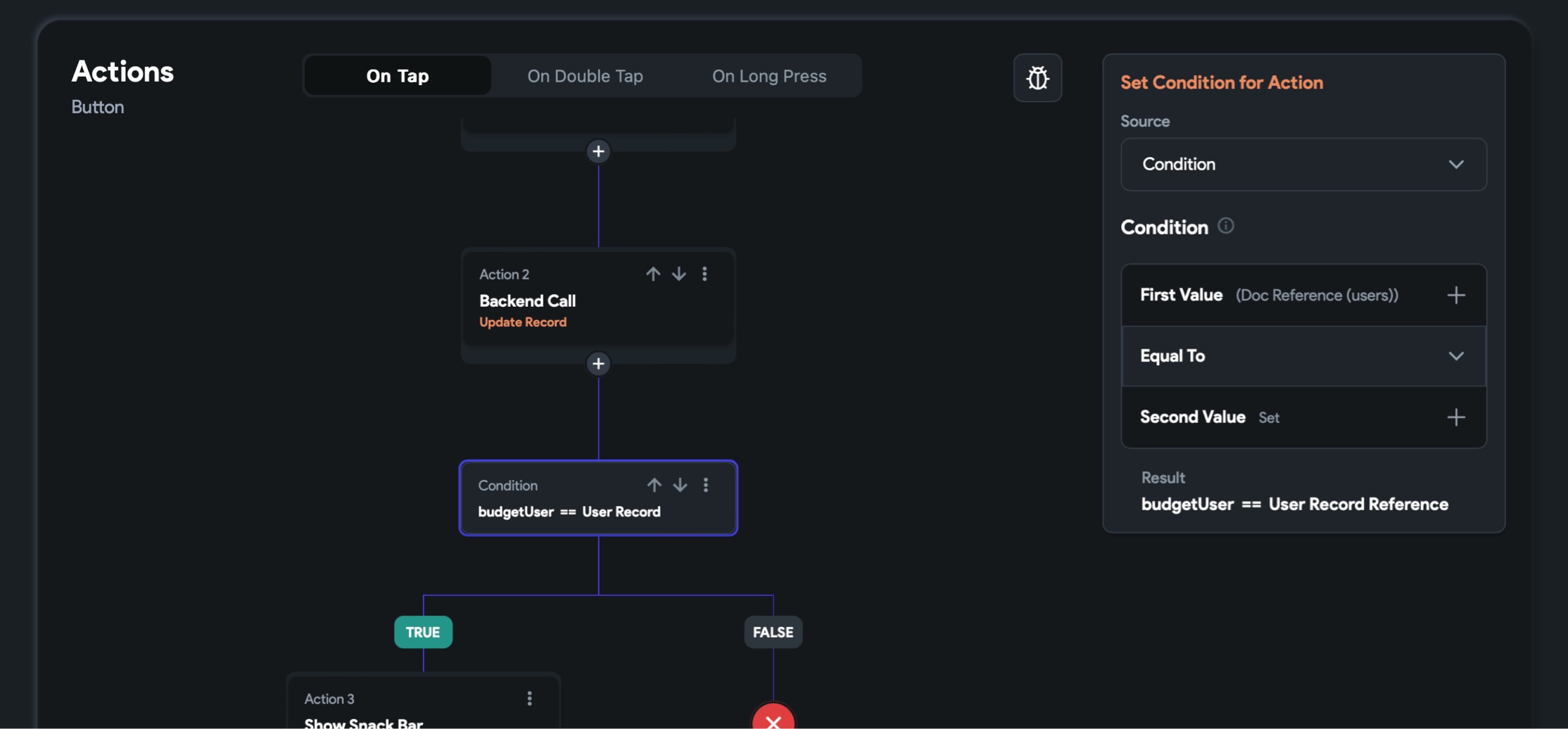Switch to On Long Press tab
The height and width of the screenshot is (729, 1568).
click(769, 76)
